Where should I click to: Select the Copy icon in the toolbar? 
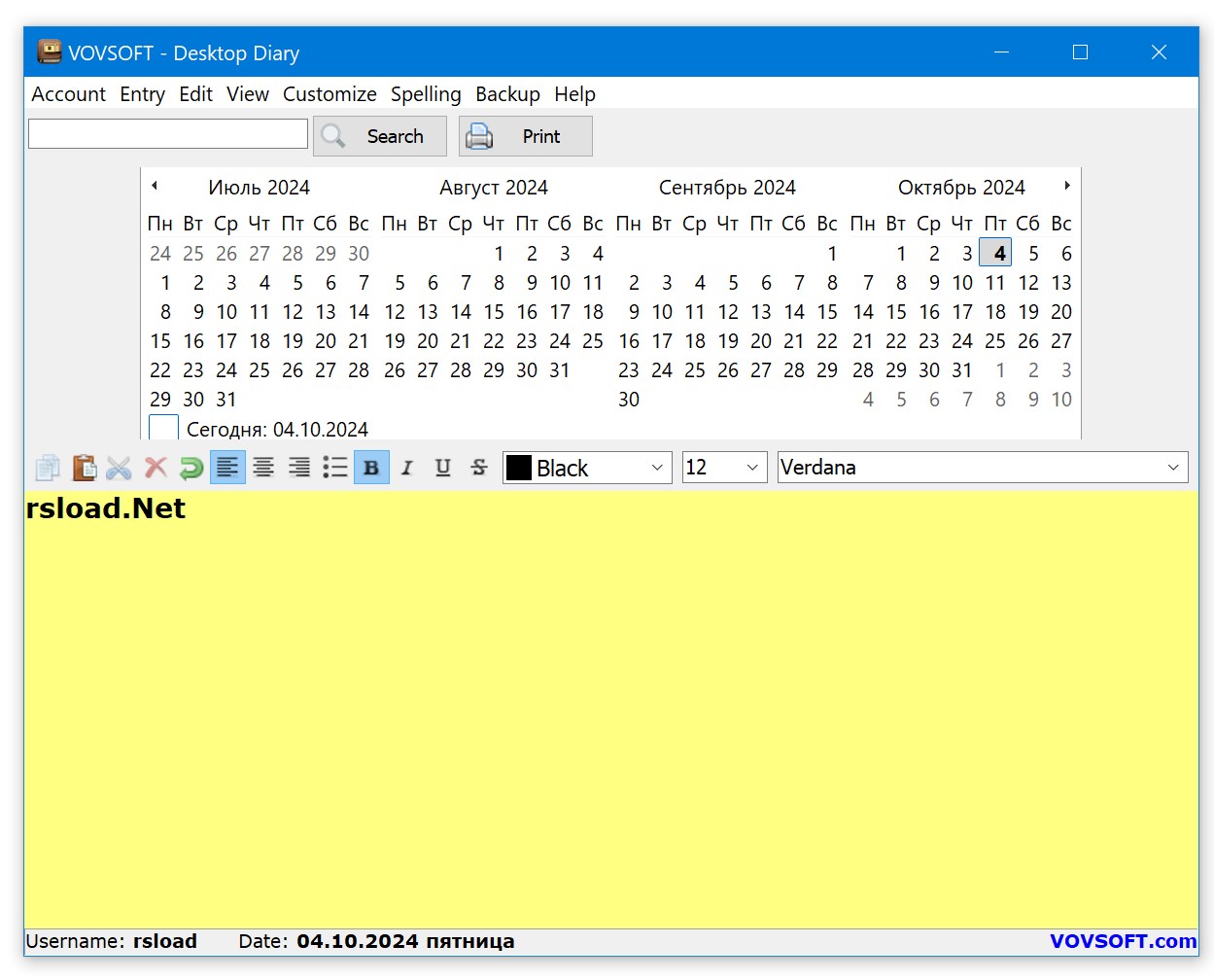tap(47, 467)
